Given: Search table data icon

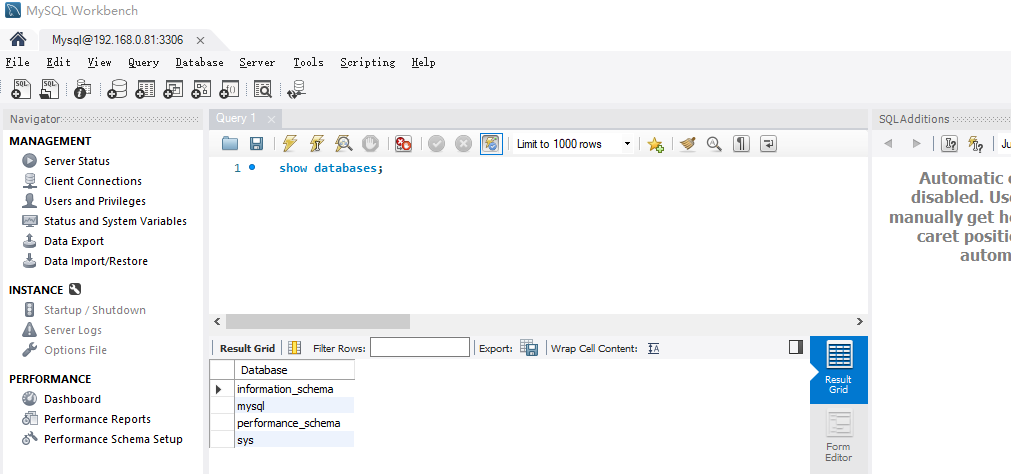Looking at the screenshot, I should 262,89.
